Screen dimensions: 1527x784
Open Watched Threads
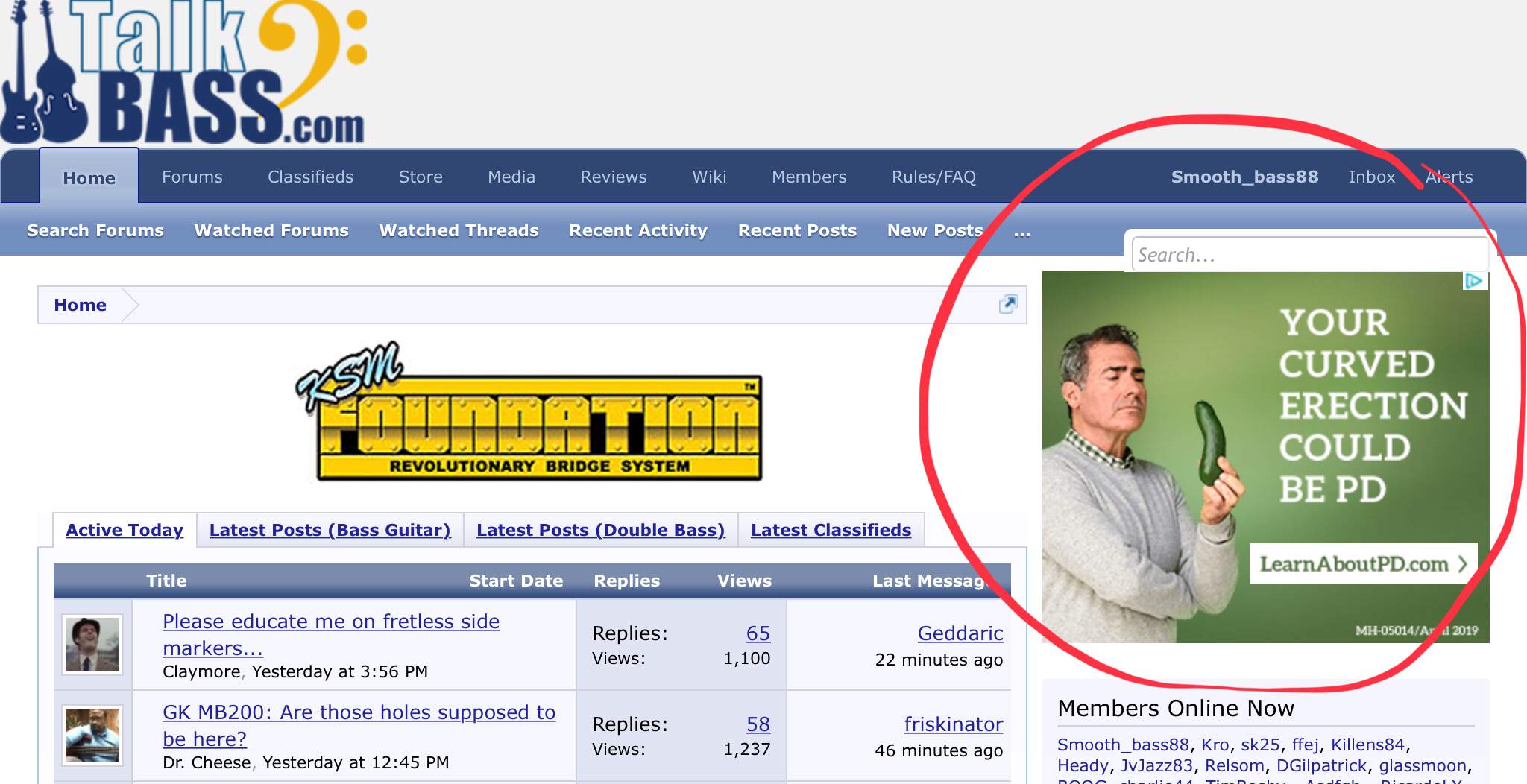tap(459, 230)
